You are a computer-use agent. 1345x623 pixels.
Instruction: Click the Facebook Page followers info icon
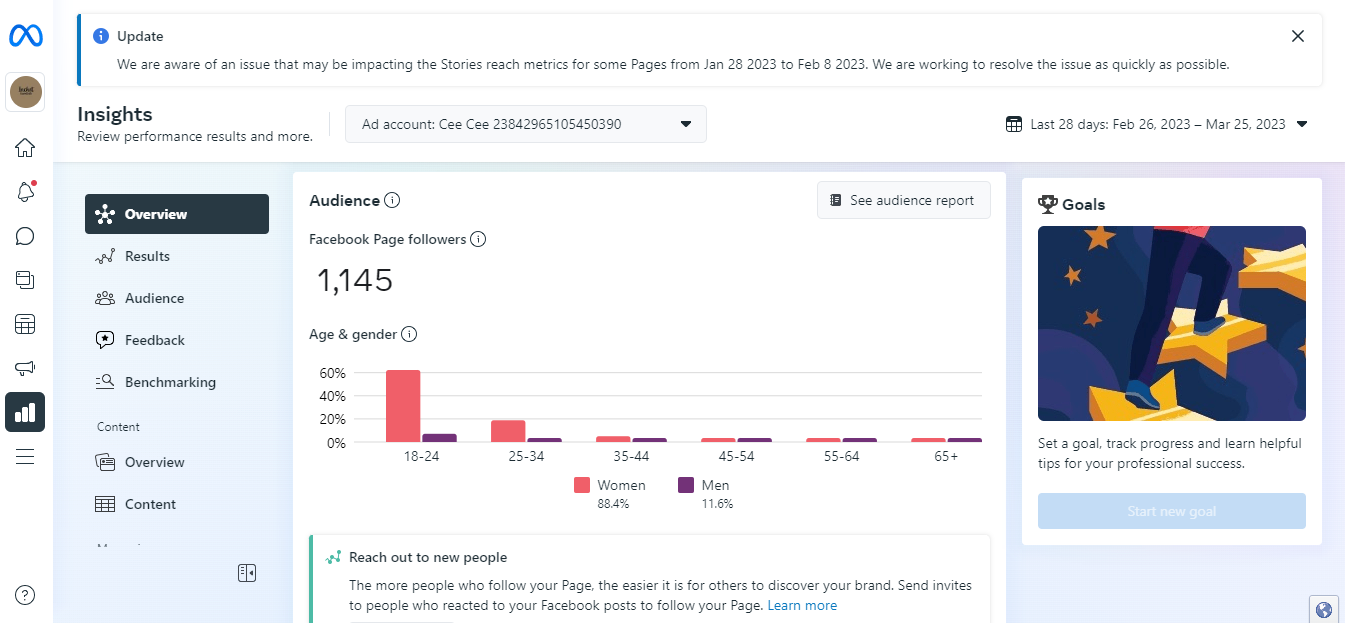(x=478, y=239)
